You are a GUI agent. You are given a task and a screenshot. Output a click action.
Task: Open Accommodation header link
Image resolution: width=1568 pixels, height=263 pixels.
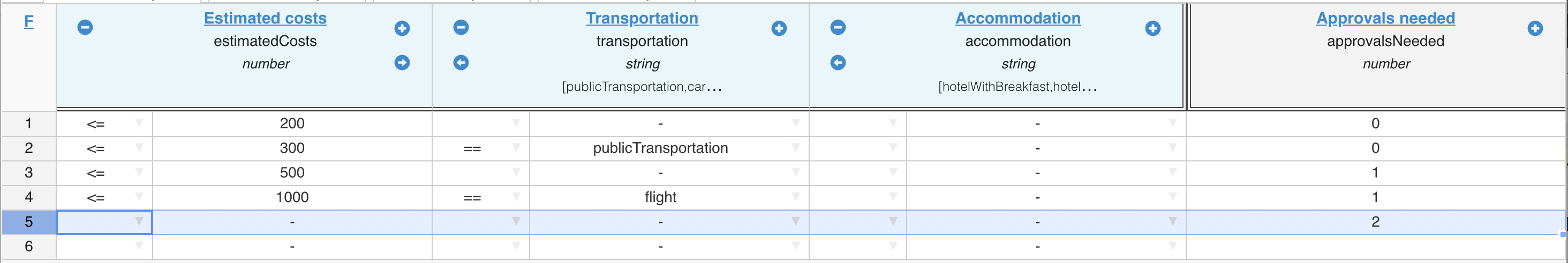pos(1017,18)
